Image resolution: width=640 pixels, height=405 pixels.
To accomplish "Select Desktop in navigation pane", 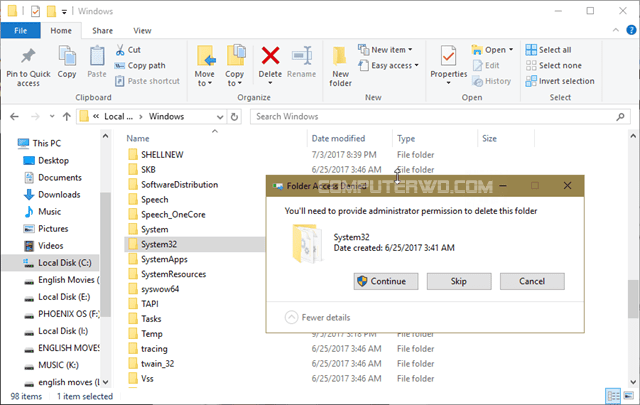I will (x=46, y=160).
